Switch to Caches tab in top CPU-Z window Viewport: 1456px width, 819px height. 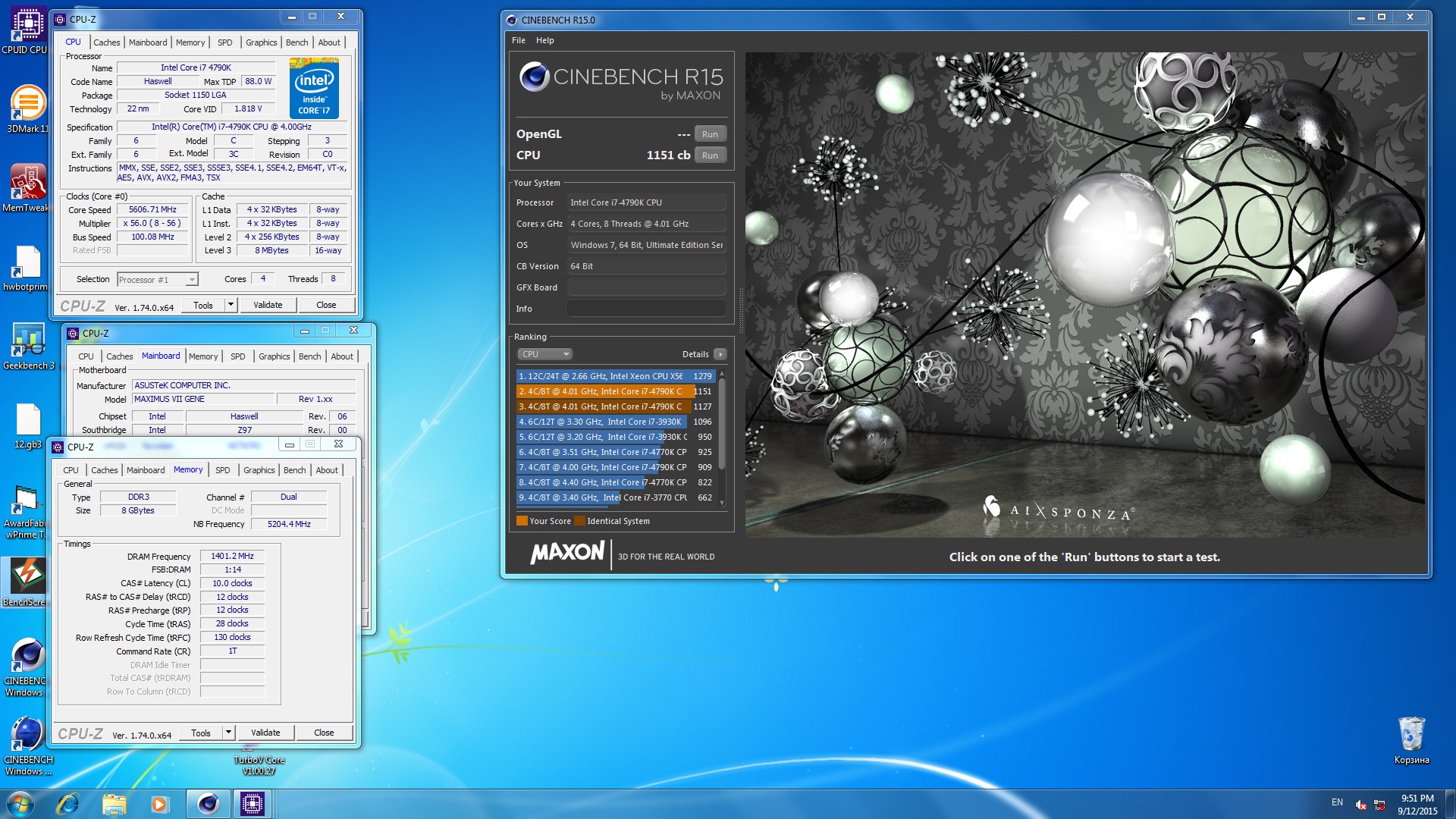[107, 42]
